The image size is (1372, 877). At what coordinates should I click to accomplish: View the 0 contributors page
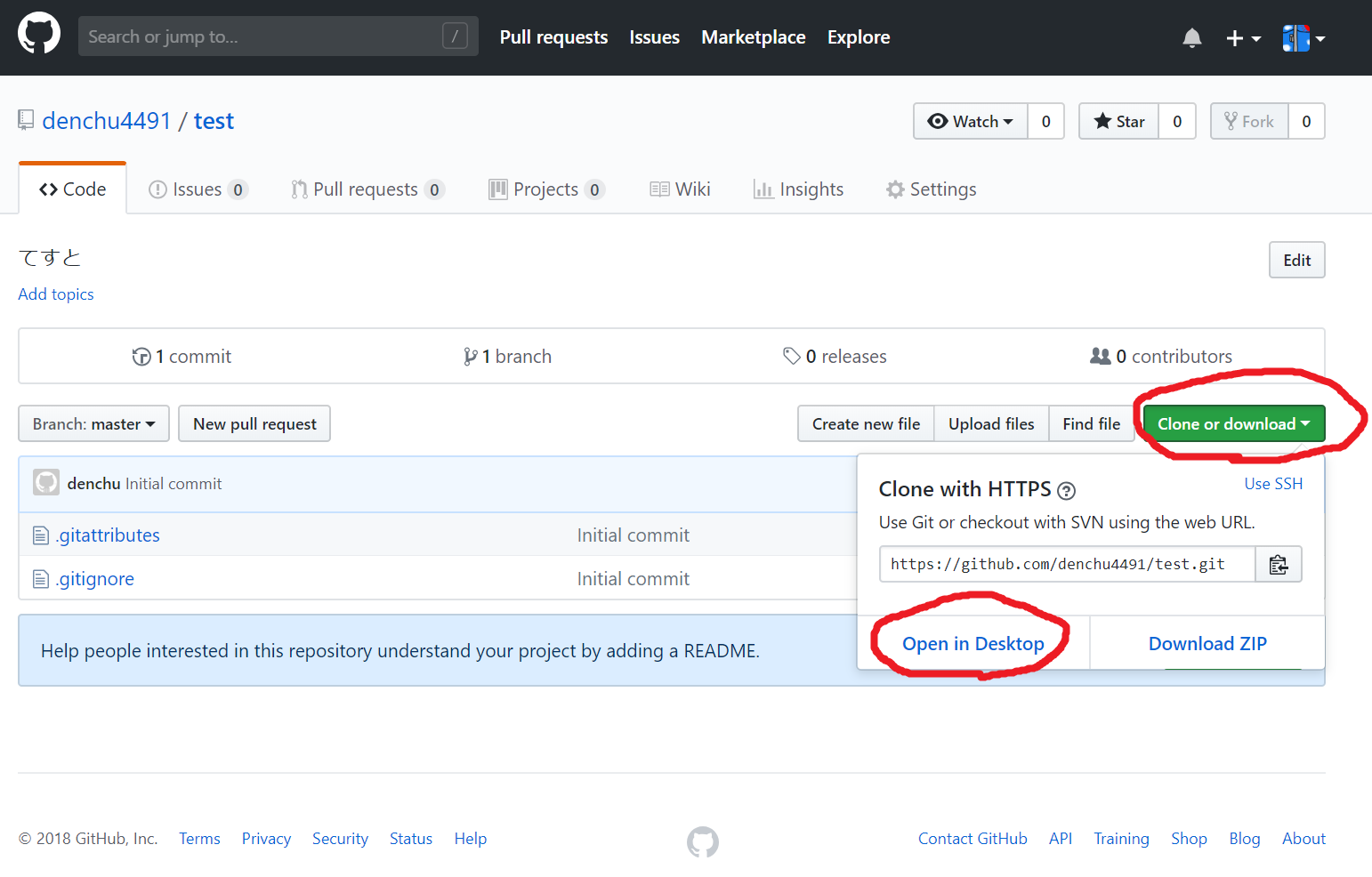1161,357
